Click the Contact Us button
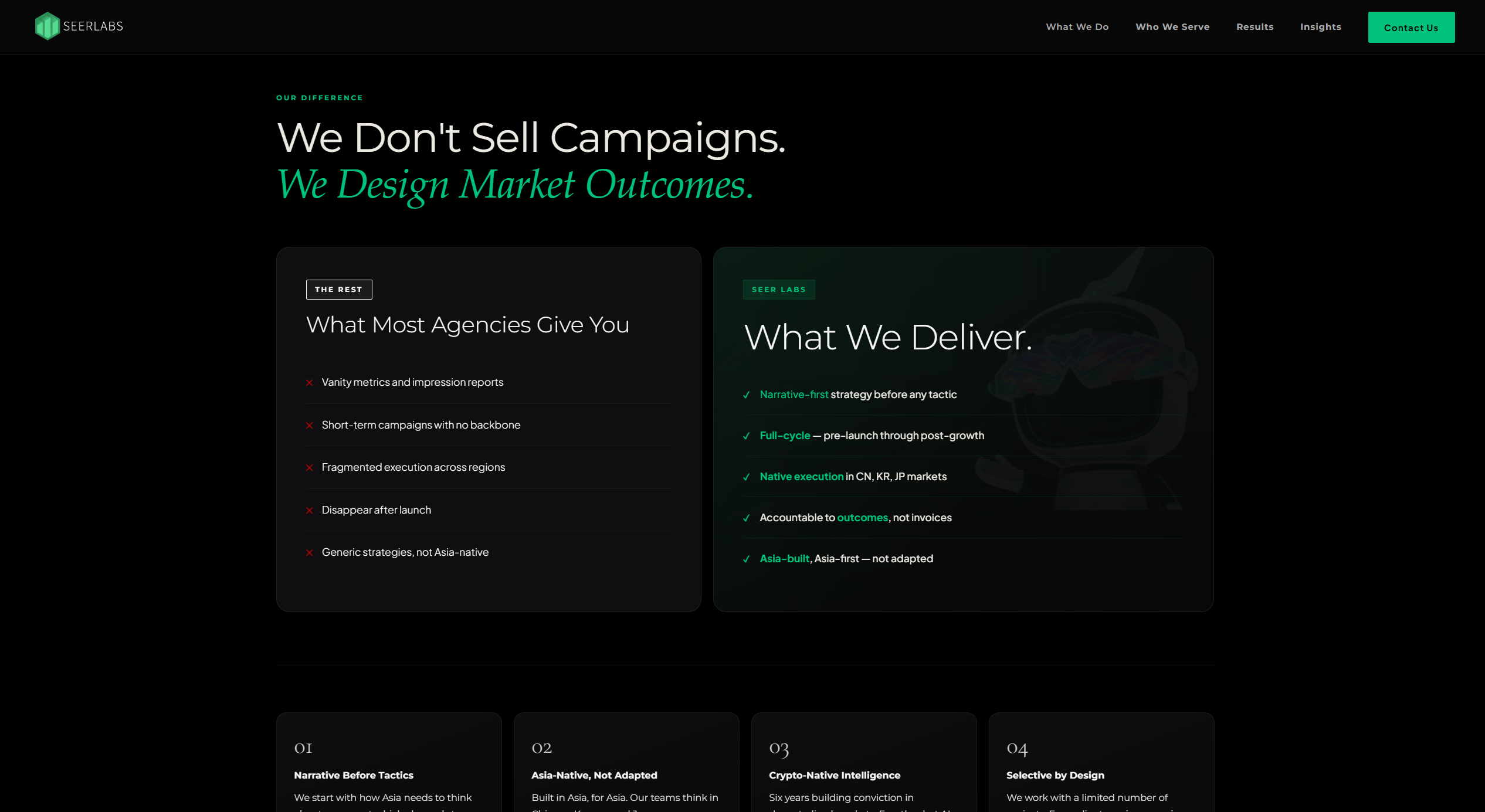The width and height of the screenshot is (1485, 812). (x=1412, y=28)
